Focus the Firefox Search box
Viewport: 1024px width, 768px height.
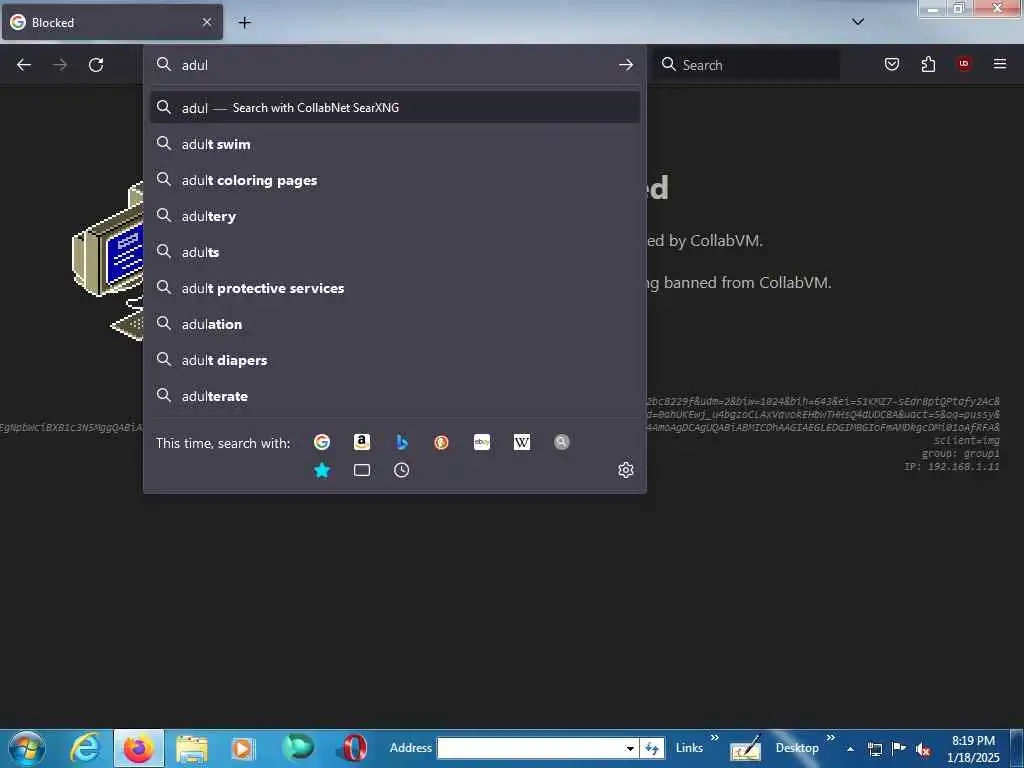pos(747,65)
